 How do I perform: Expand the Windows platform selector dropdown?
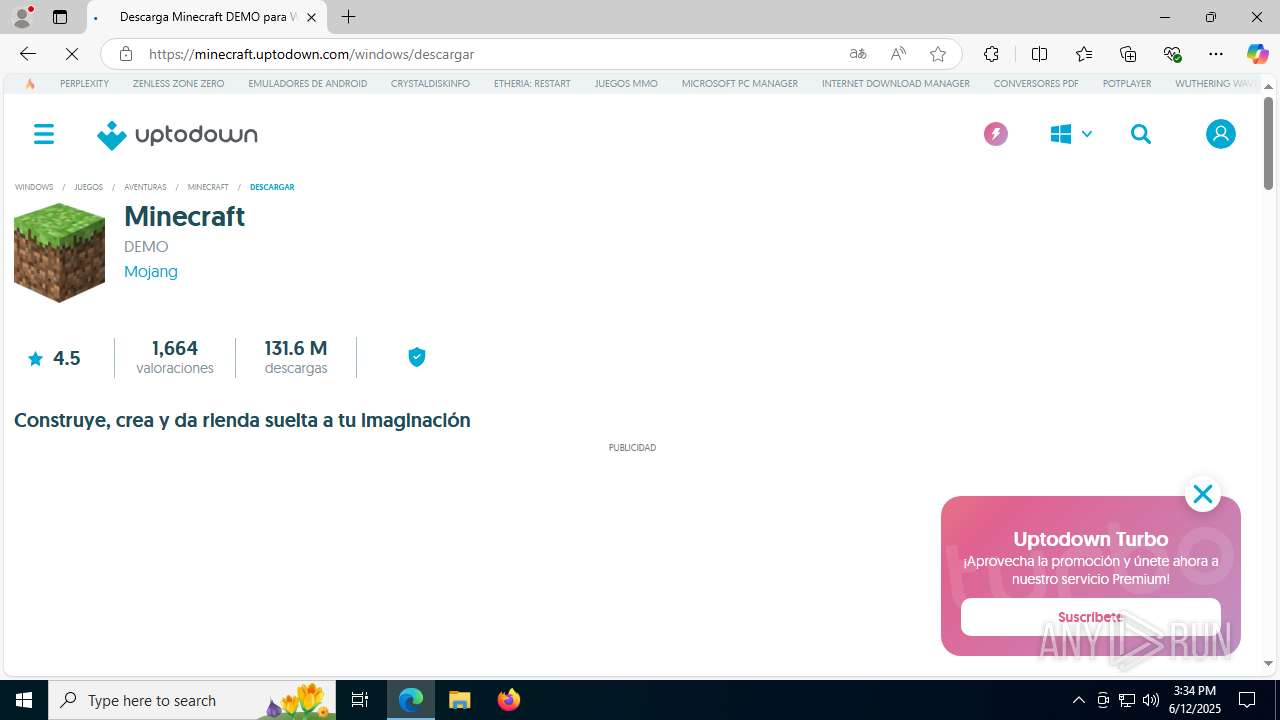[x=1071, y=134]
